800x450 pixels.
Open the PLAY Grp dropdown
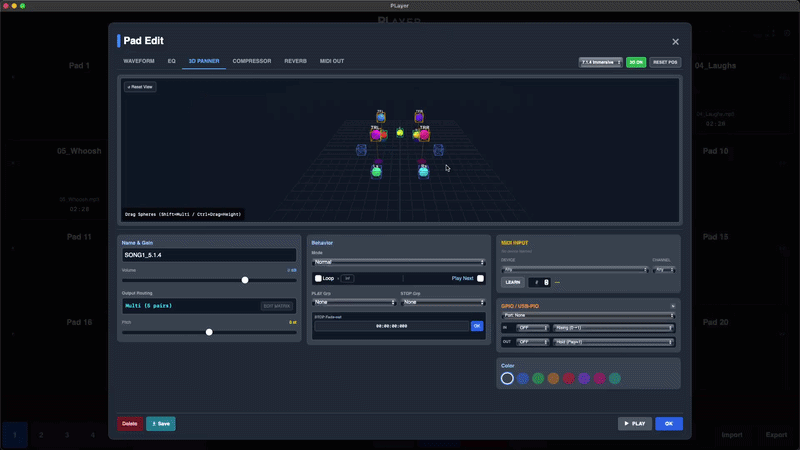click(x=352, y=302)
